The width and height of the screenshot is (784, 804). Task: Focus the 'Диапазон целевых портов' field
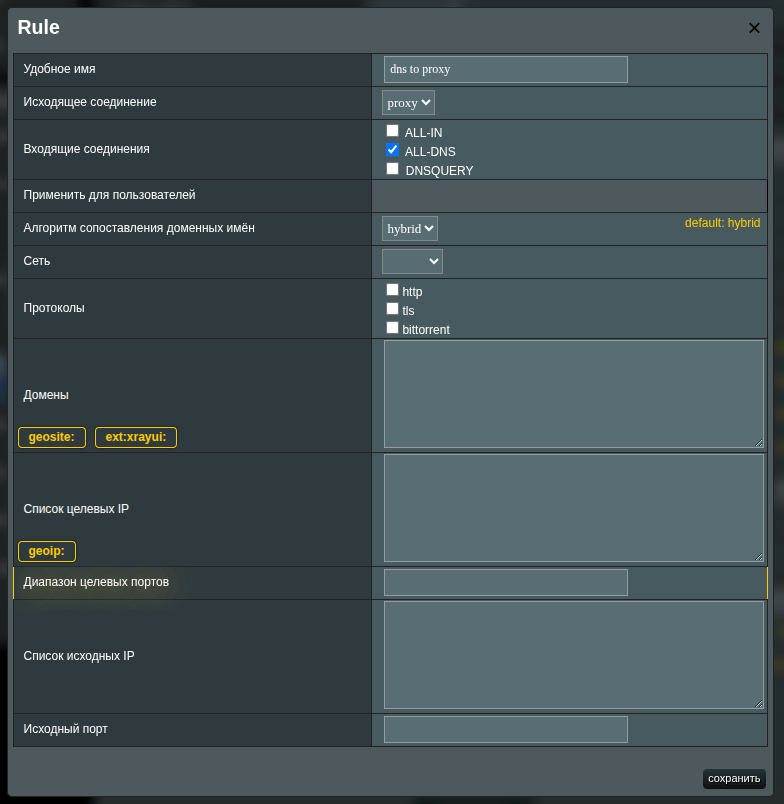(506, 582)
